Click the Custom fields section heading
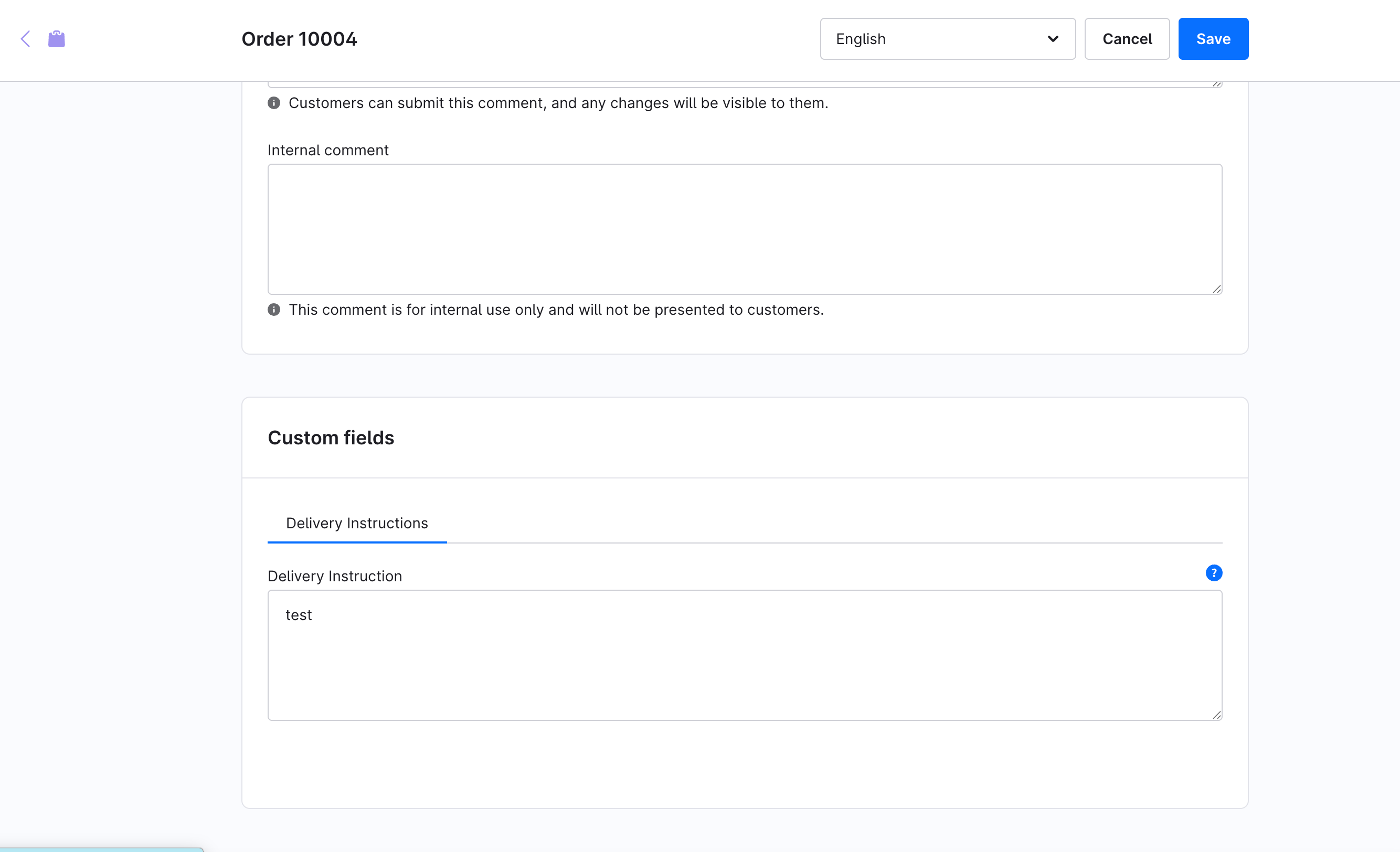This screenshot has width=1400, height=852. tap(331, 438)
